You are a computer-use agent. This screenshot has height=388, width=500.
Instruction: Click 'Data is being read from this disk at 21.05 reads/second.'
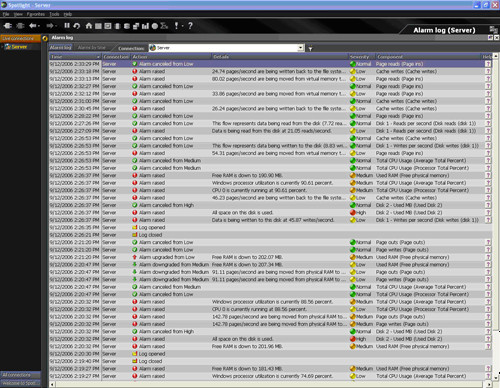pyautogui.click(x=272, y=131)
